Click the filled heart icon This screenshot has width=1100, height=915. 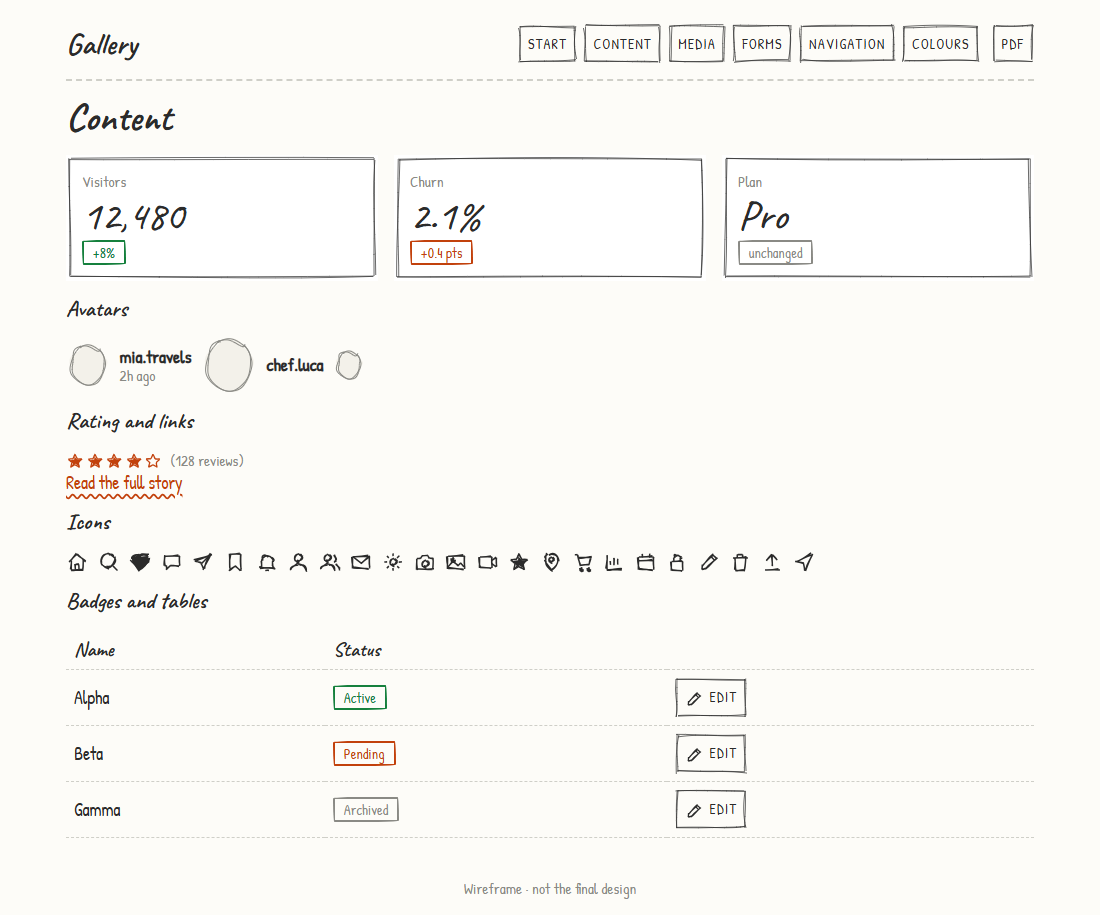pos(140,562)
